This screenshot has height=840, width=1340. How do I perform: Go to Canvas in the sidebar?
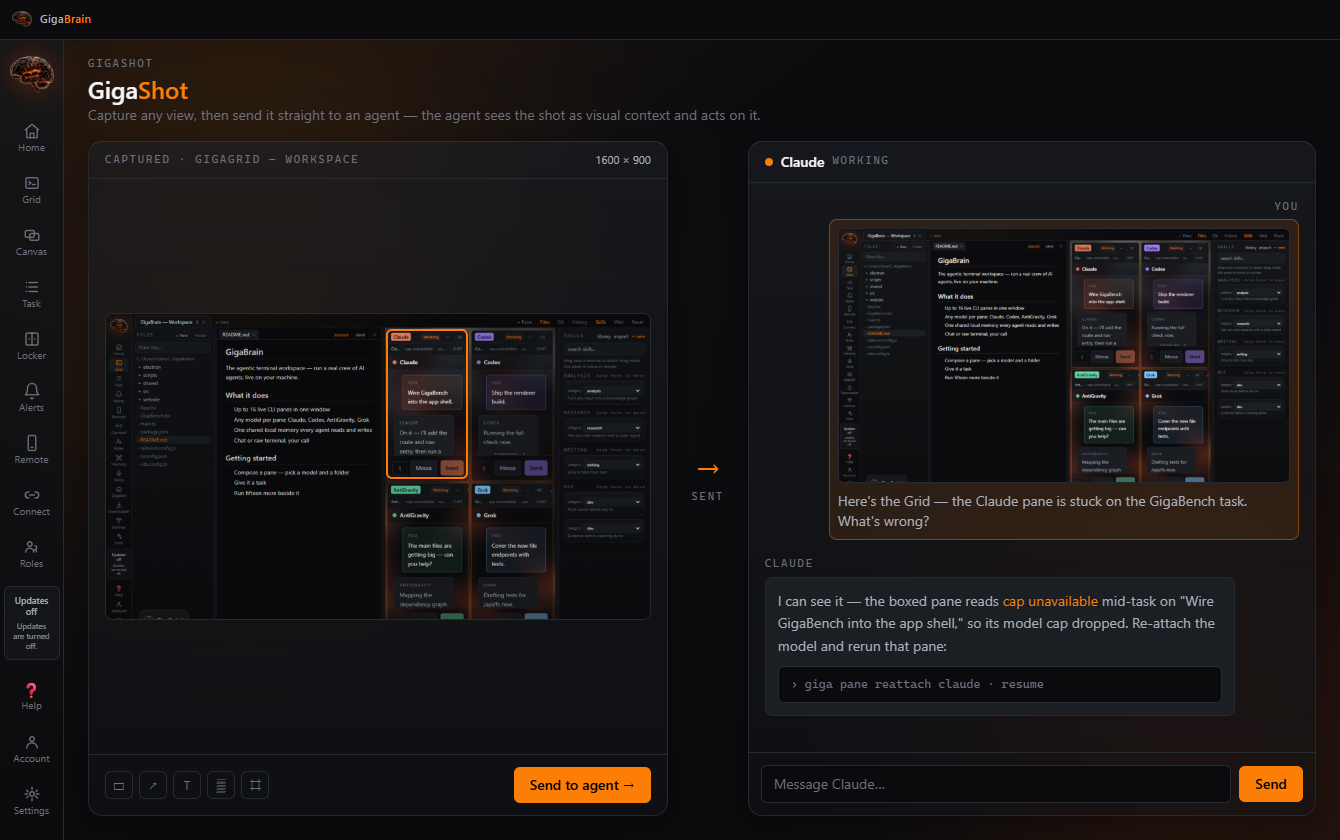[31, 242]
